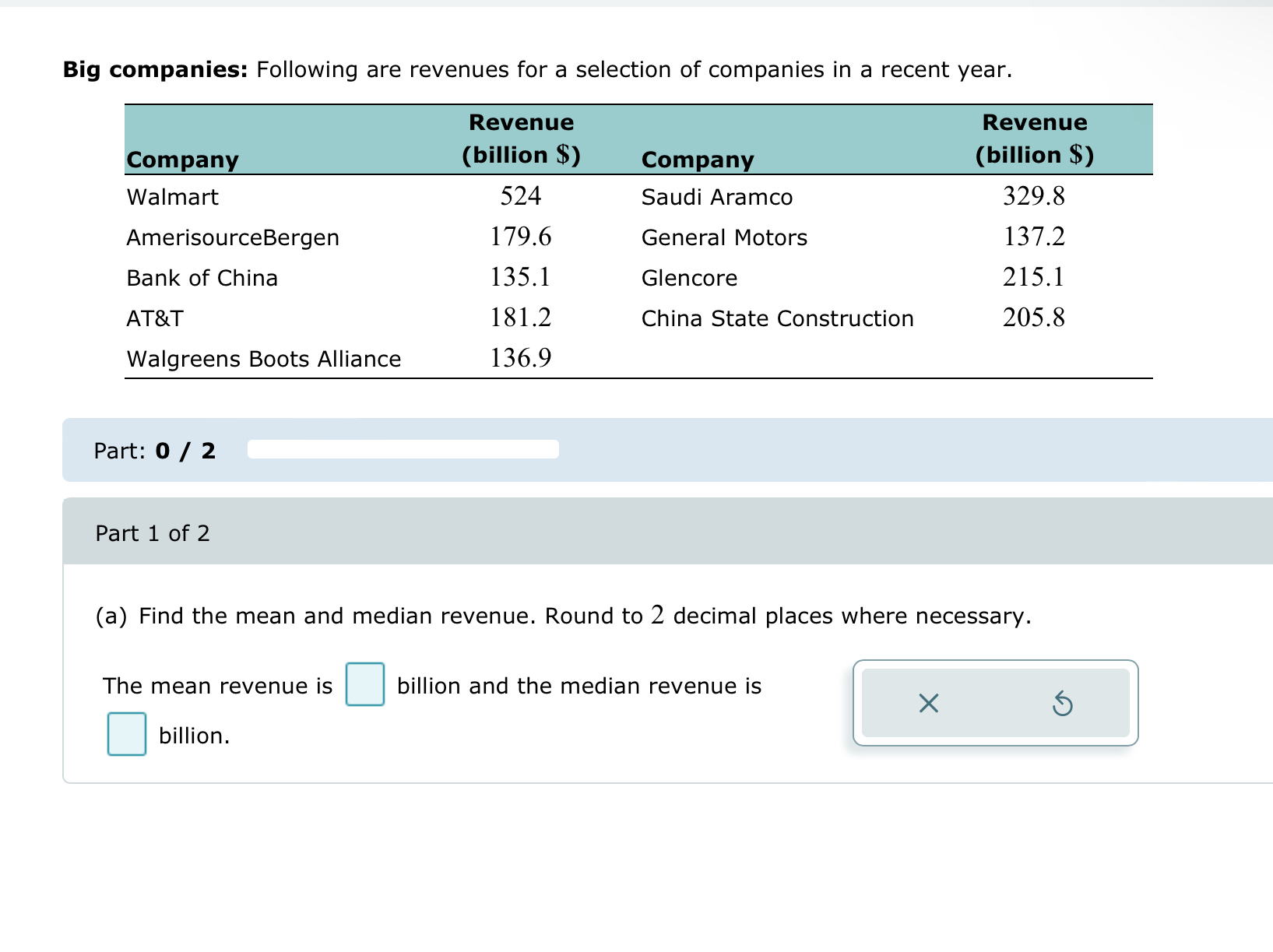Select the Glencore company name
This screenshot has width=1273, height=952.
point(690,278)
